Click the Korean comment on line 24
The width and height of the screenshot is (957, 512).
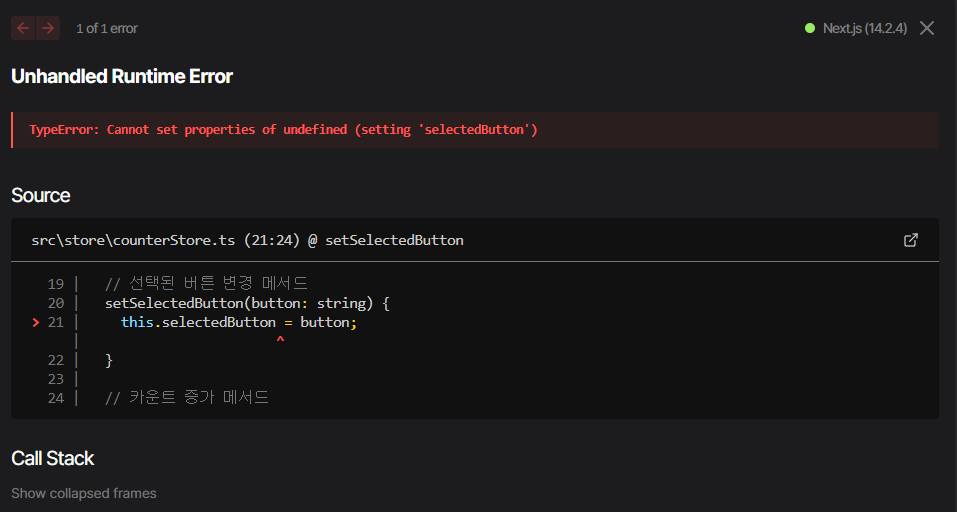point(187,398)
